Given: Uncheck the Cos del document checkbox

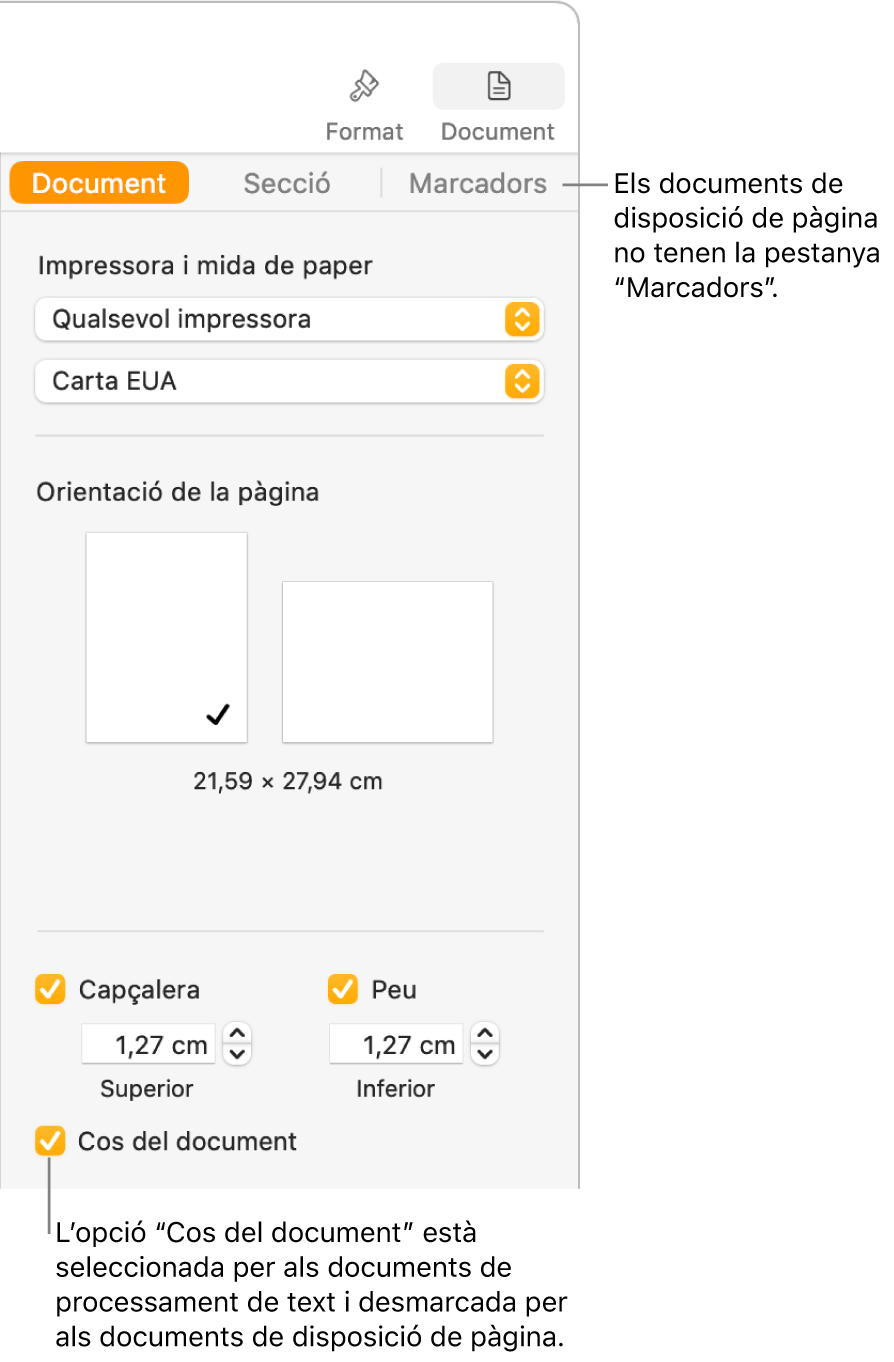Looking at the screenshot, I should (50, 1141).
